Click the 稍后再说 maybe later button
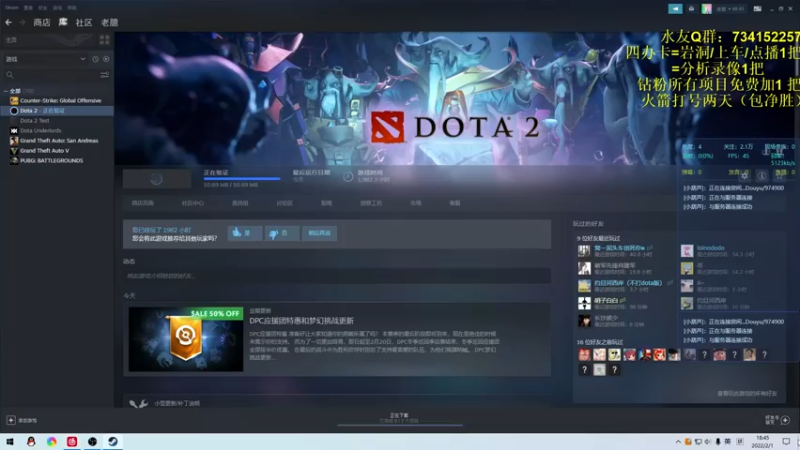The height and width of the screenshot is (450, 800). click(x=319, y=233)
